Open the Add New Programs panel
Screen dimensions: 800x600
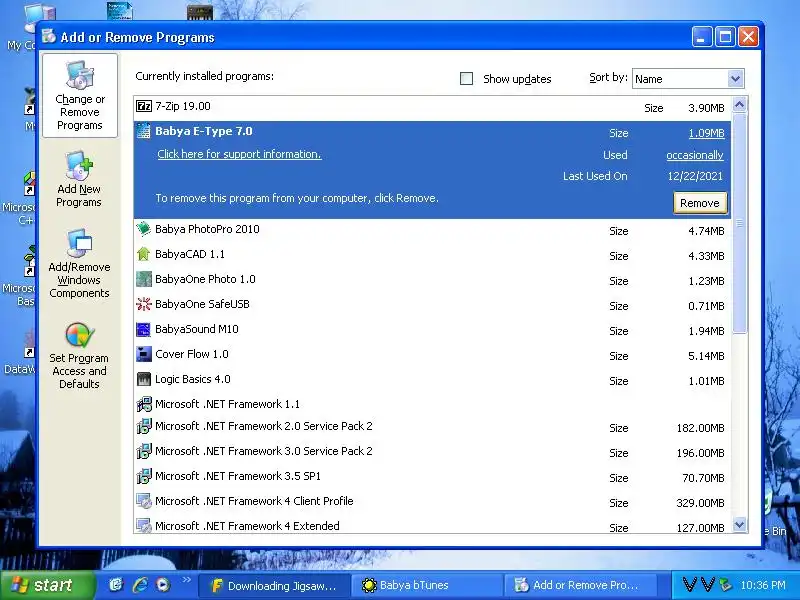(x=79, y=180)
